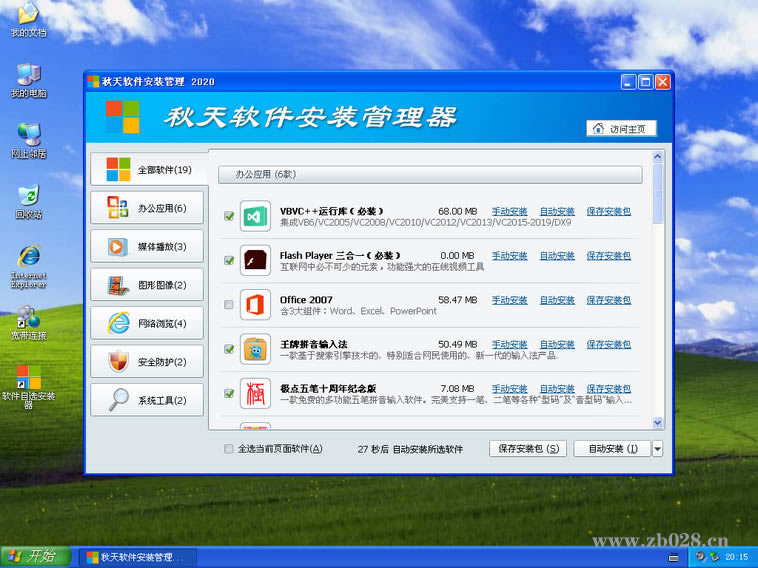Click the 王牌拼音输入法 app icon
Screen dimensions: 758x568
(x=255, y=350)
